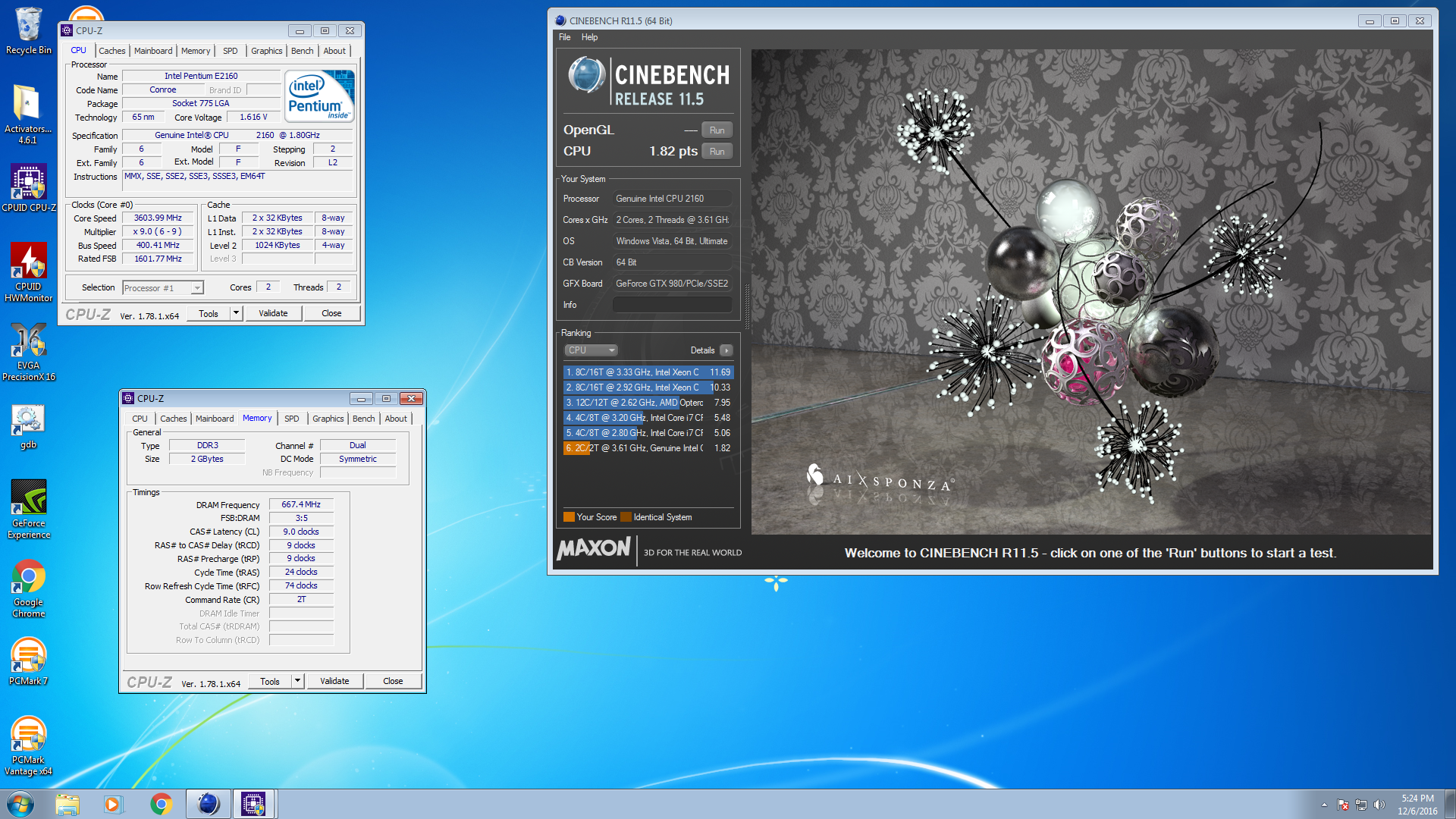Screen dimensions: 1456x819
Task: Click the Cinebench rendered scene preview
Action: point(1092,292)
